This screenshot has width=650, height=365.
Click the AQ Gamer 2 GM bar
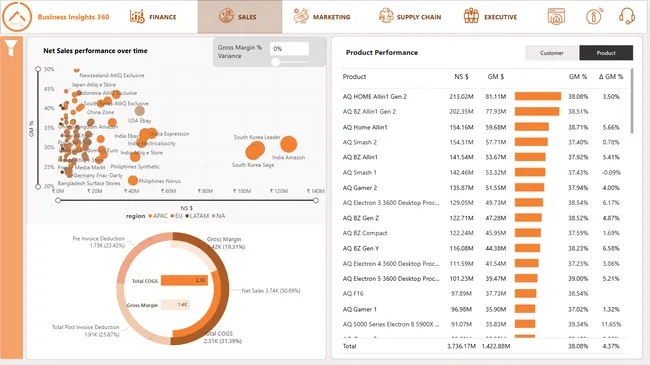pyautogui.click(x=529, y=188)
